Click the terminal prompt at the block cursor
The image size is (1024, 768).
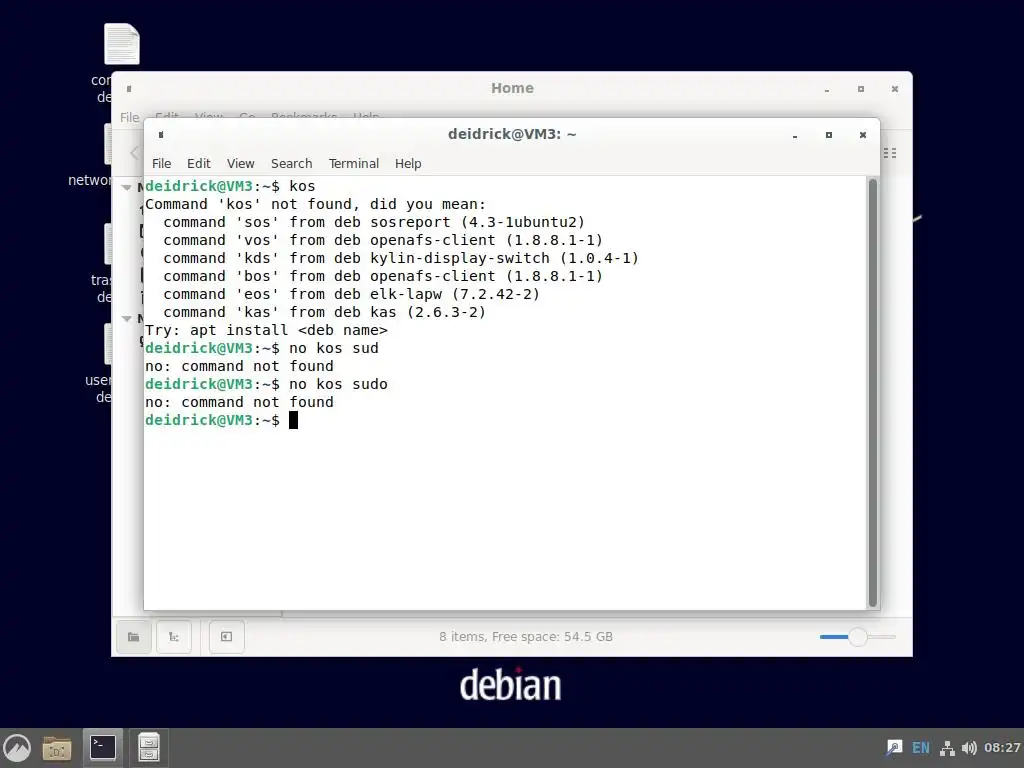click(x=293, y=420)
